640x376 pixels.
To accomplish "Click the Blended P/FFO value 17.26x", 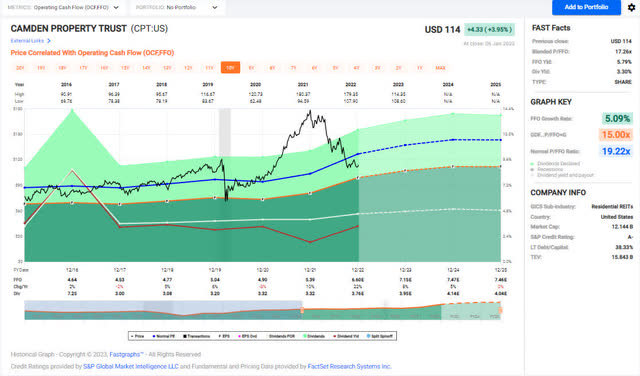I will [623, 51].
